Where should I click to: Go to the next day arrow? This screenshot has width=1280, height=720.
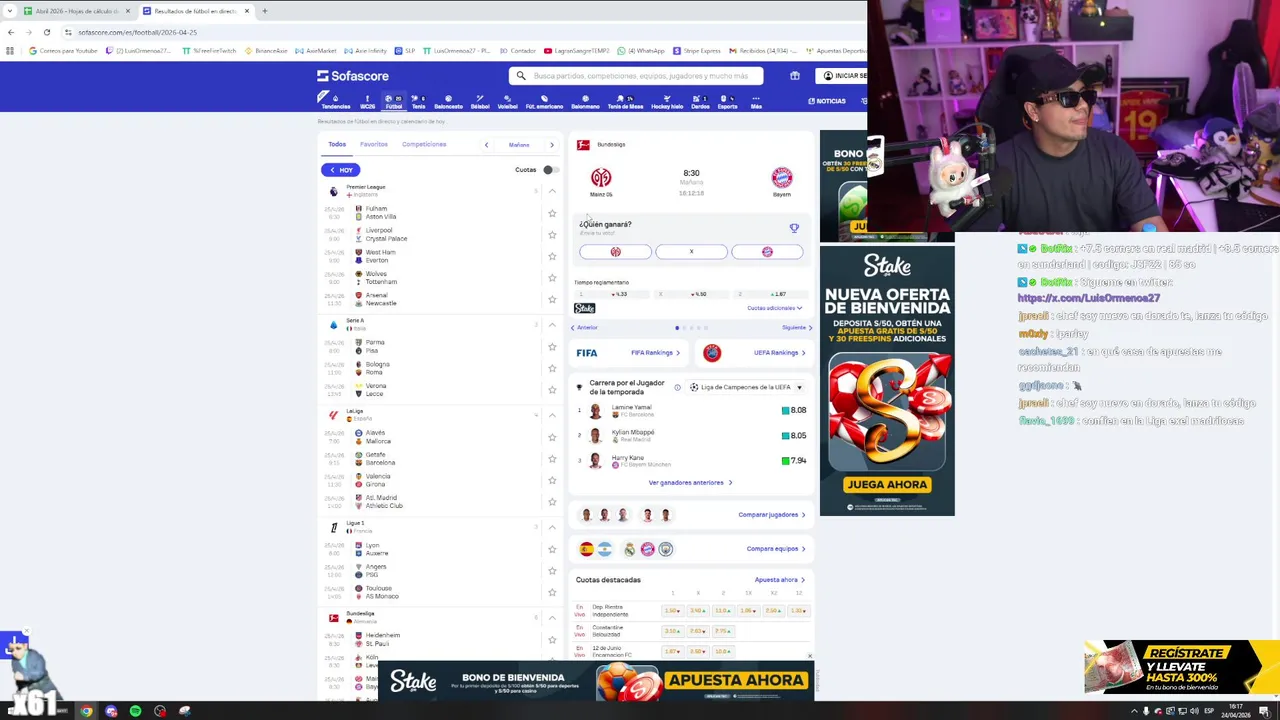[x=551, y=145]
